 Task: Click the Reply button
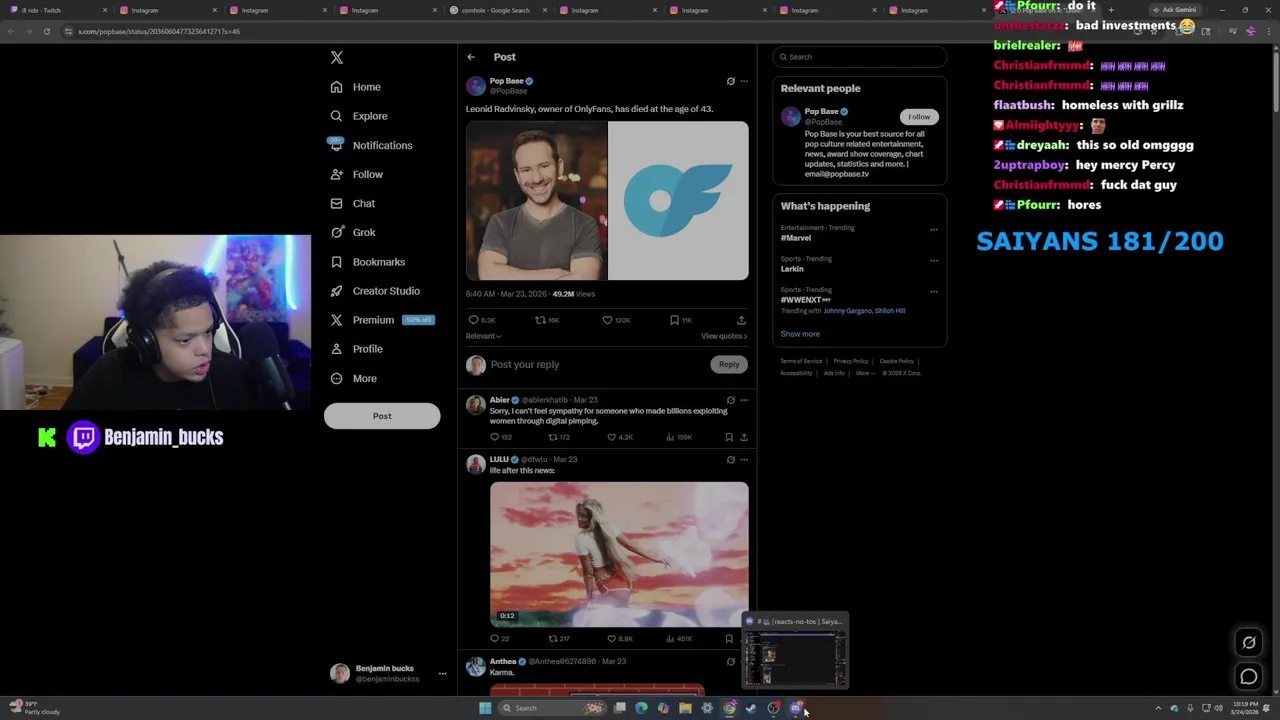(x=729, y=365)
